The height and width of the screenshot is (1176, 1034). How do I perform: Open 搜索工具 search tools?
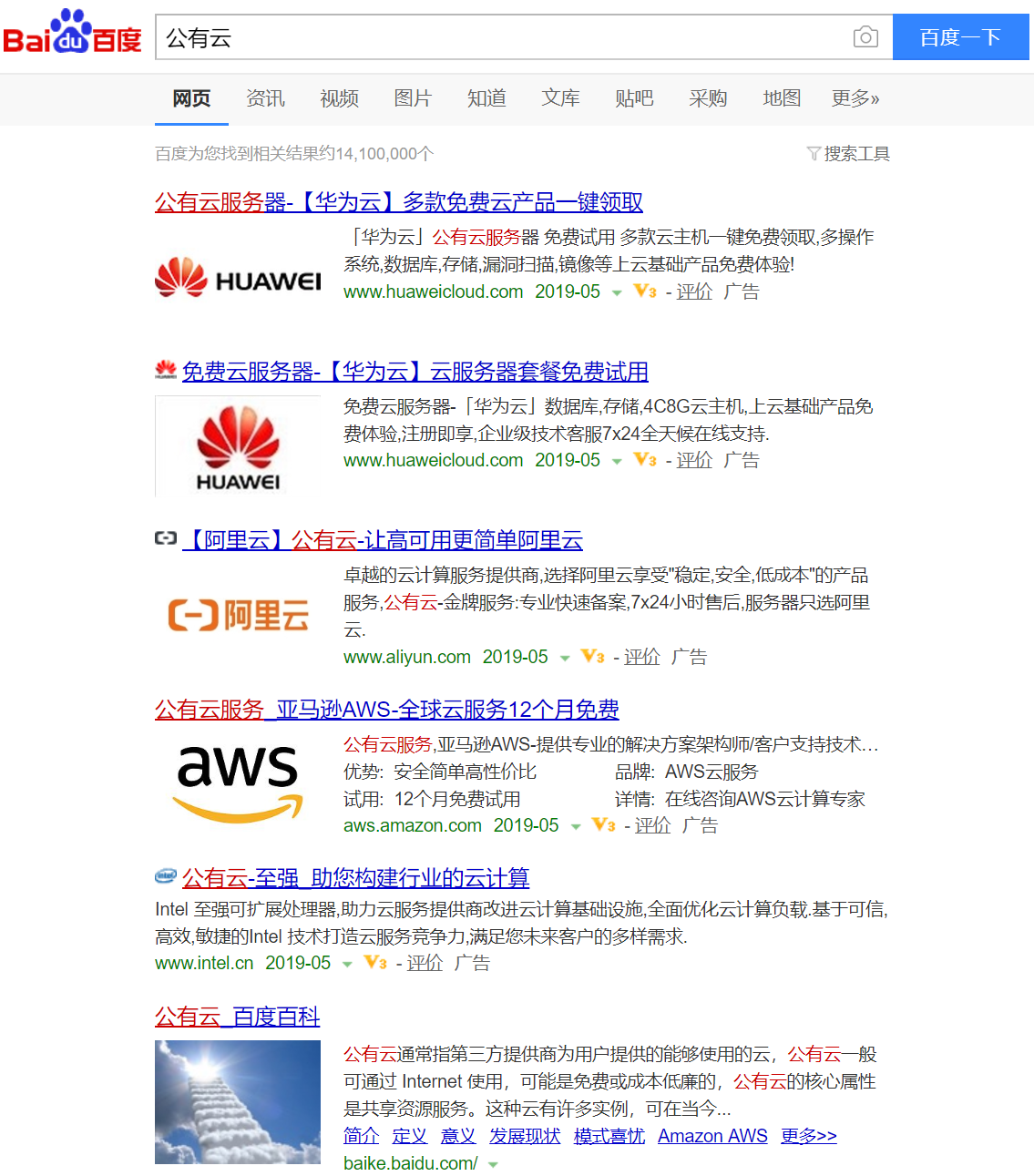coord(856,153)
